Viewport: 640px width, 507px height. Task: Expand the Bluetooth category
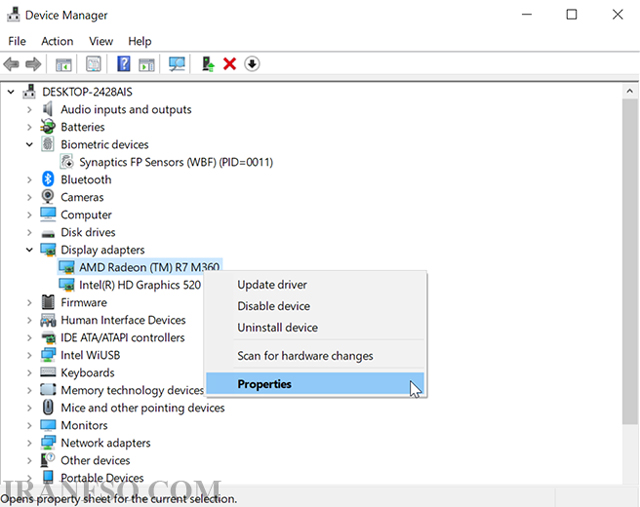[x=29, y=180]
